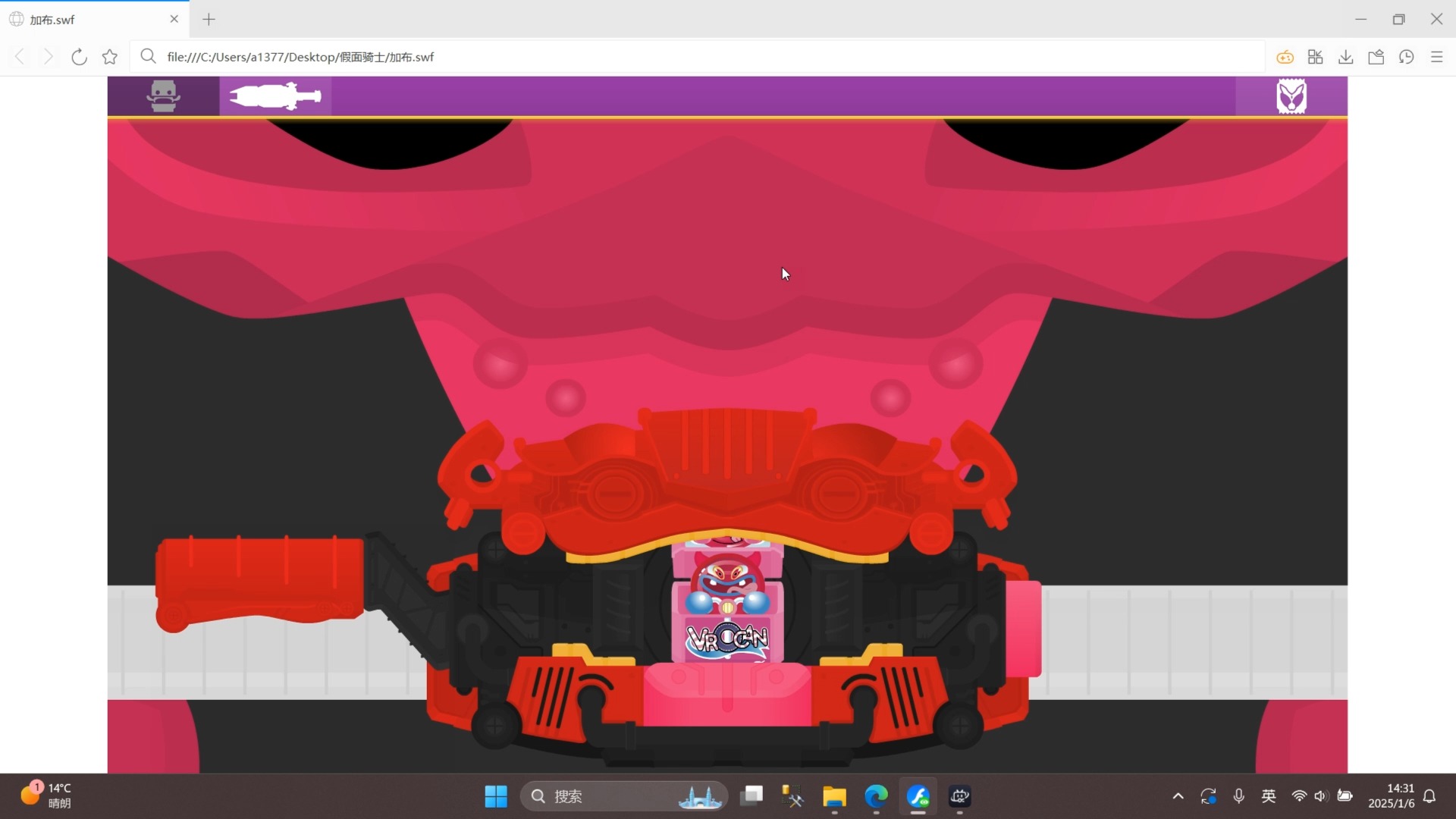Viewport: 1456px width, 819px height.
Task: Open the robot face app on taskbar
Action: point(959,796)
